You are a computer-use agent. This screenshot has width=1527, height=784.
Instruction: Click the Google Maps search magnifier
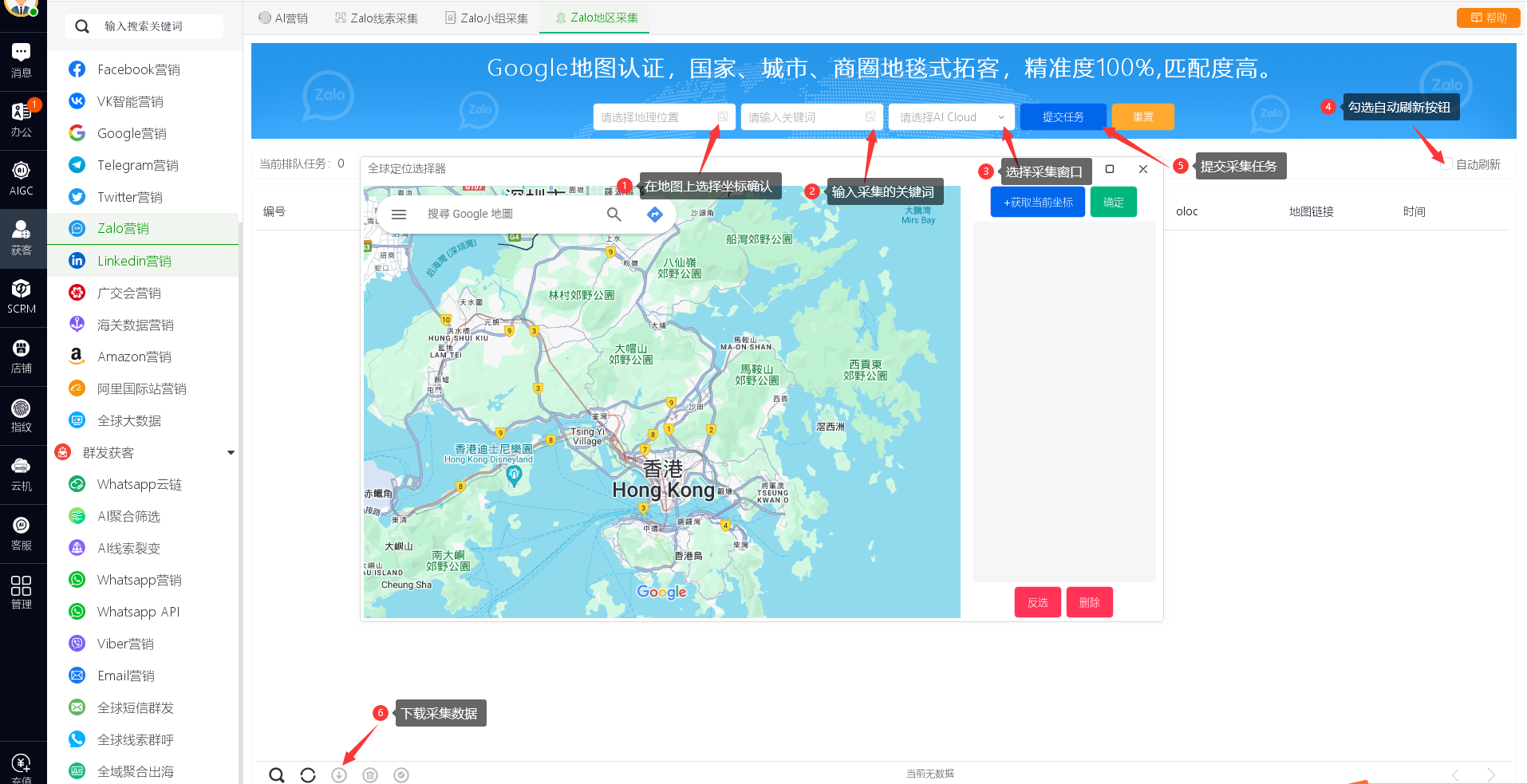click(614, 214)
